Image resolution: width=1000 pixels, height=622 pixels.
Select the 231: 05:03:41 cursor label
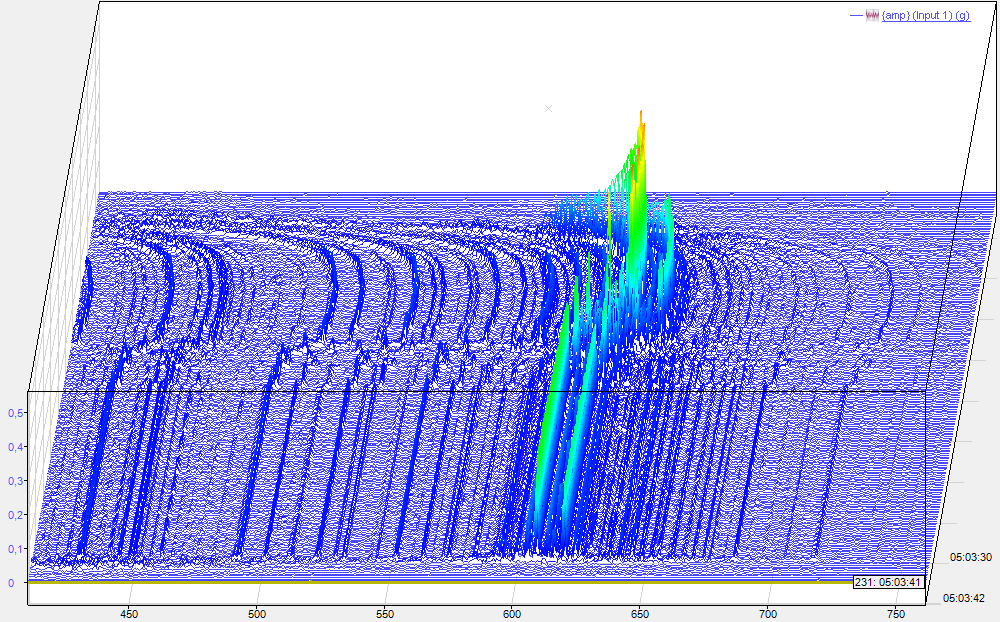coord(887,582)
